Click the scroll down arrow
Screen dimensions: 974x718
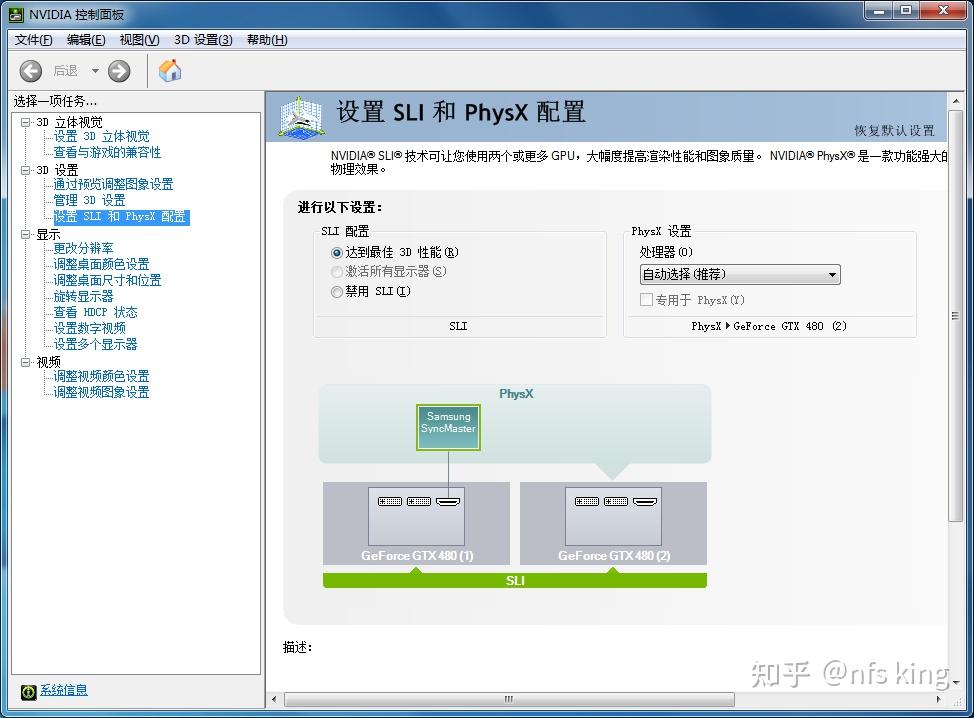pyautogui.click(x=955, y=681)
